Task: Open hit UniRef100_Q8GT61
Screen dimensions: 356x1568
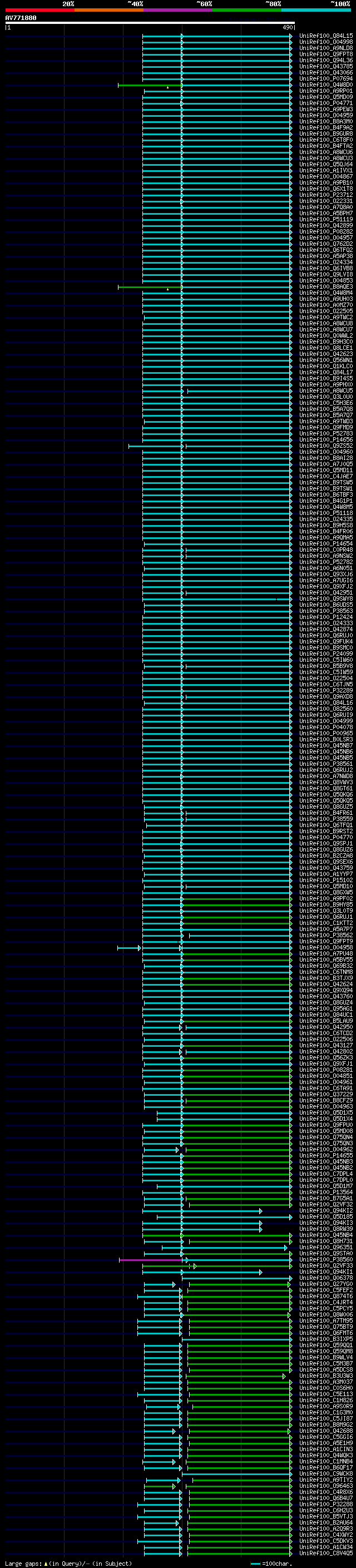Action: (326, 788)
